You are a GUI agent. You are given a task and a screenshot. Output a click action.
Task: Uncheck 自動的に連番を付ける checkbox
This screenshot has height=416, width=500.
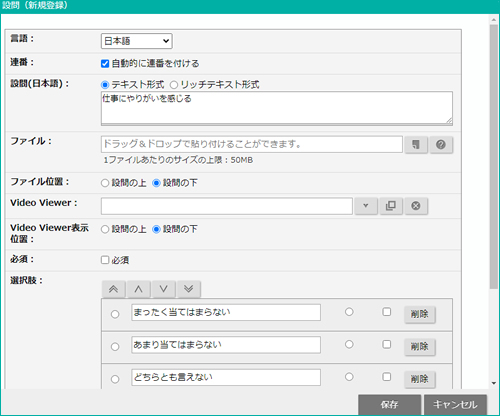(105, 63)
